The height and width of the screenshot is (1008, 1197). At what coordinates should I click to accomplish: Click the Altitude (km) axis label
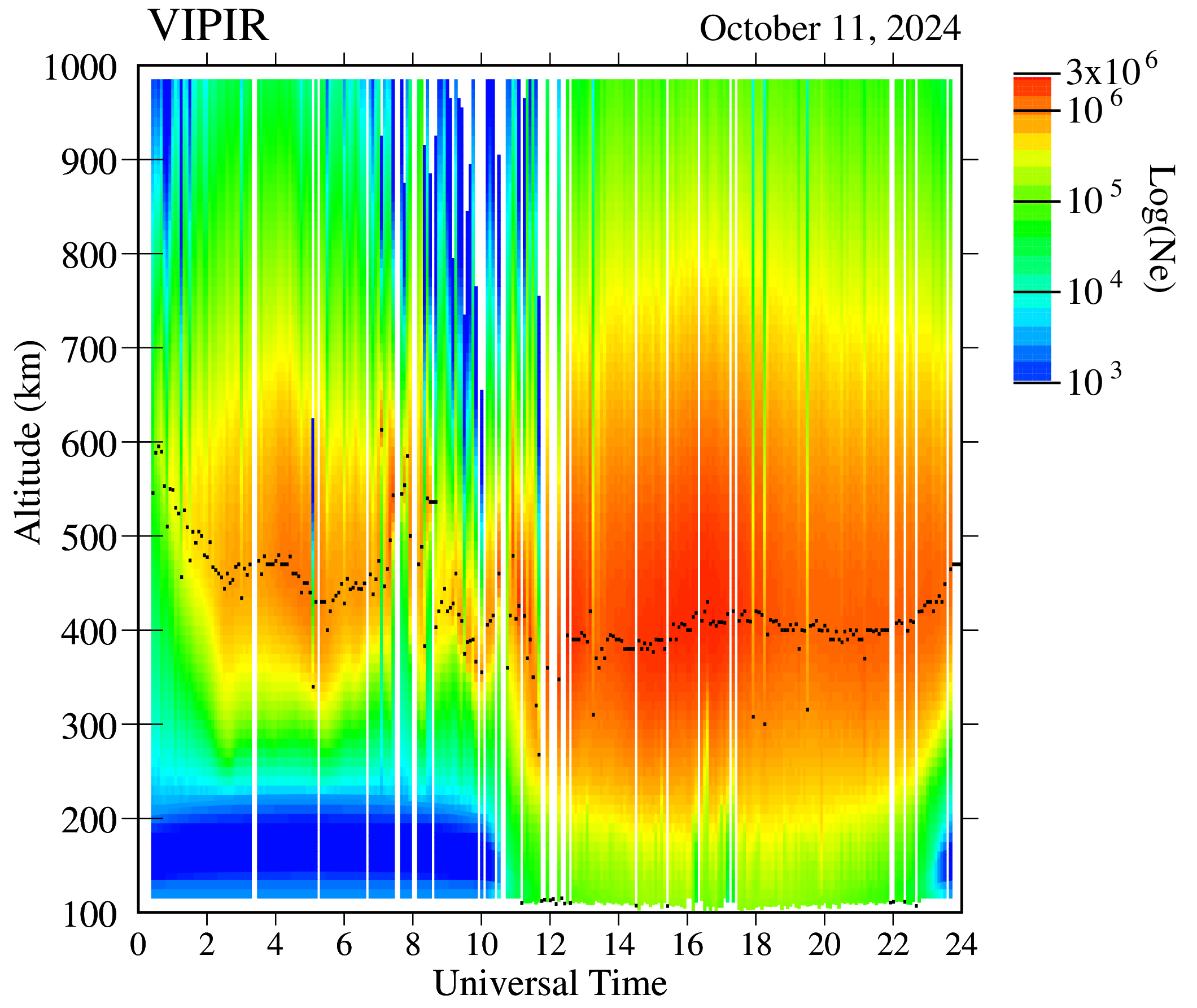point(29,442)
